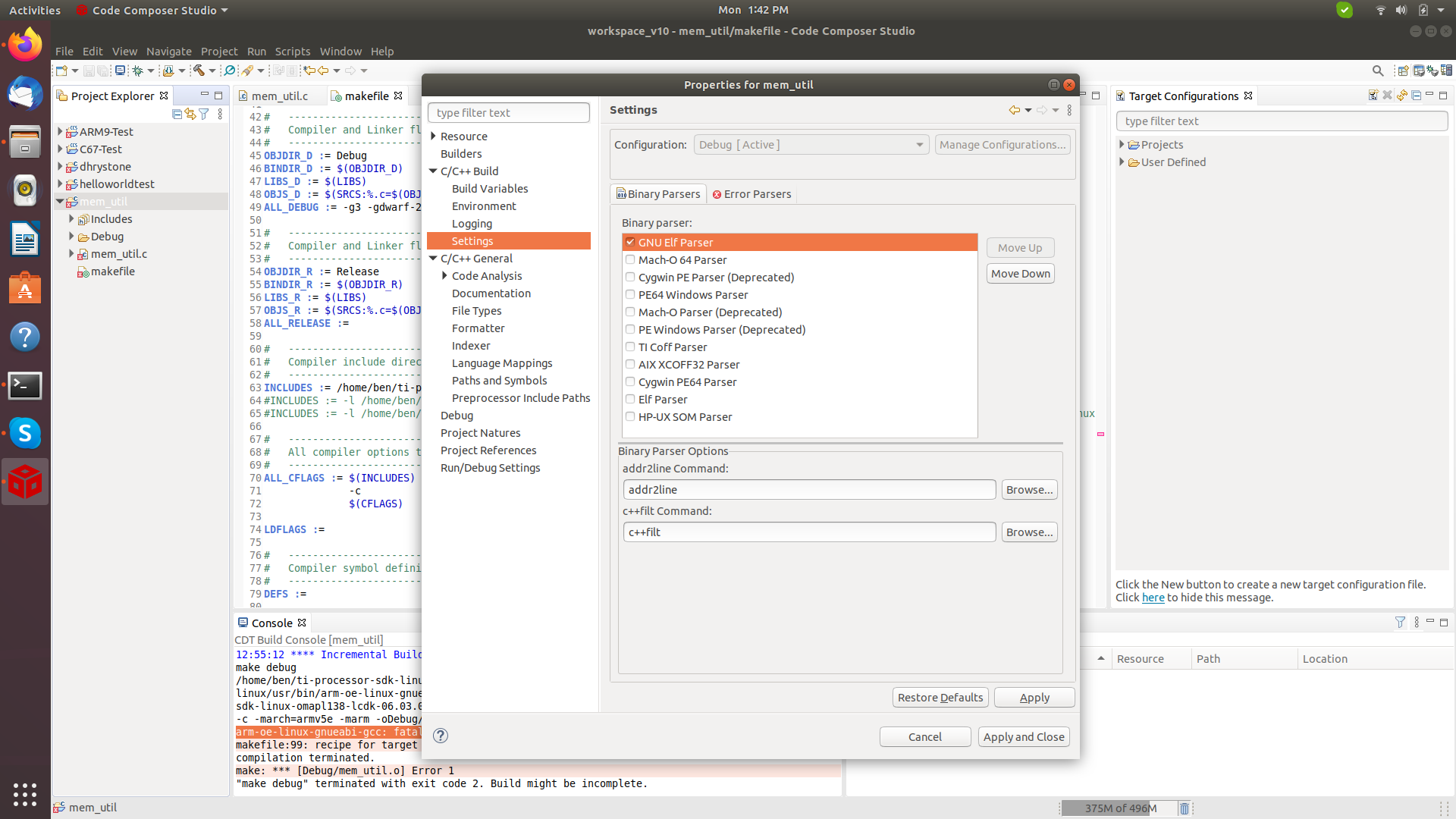Click the addr2line Command input field
The width and height of the screenshot is (1456, 819).
(x=809, y=490)
